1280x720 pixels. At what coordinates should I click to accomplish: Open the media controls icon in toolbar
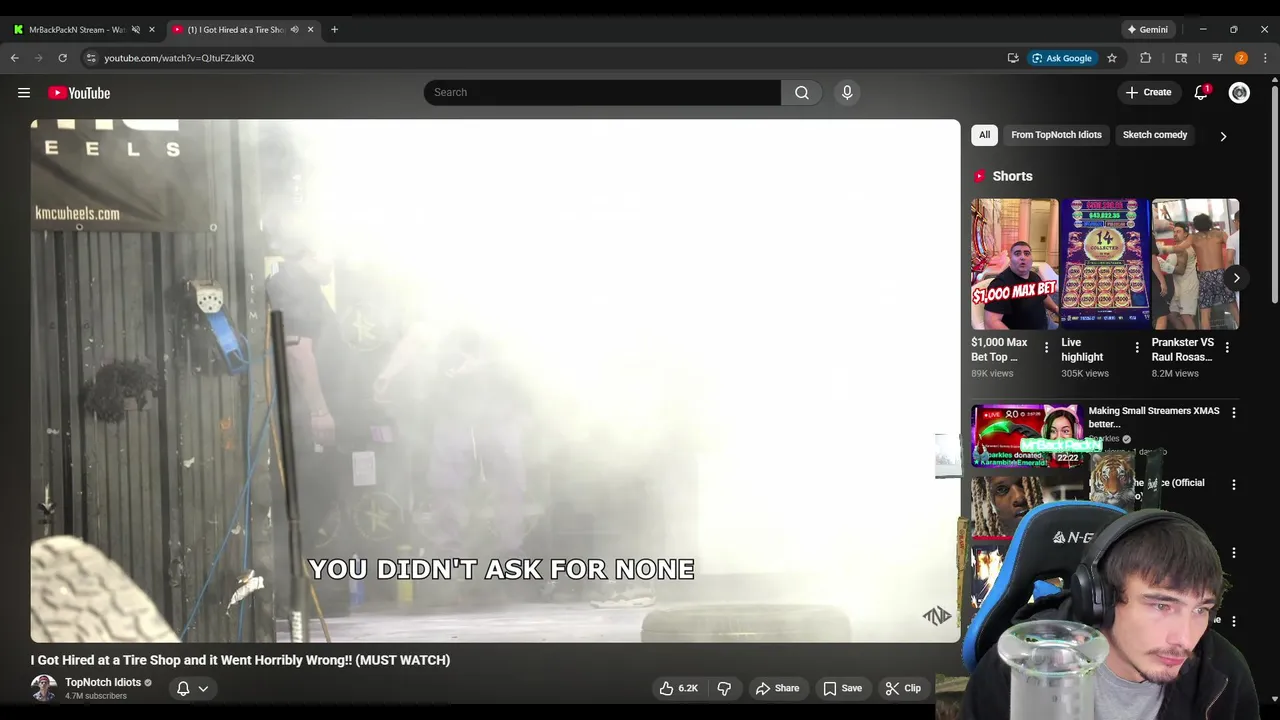[1217, 58]
